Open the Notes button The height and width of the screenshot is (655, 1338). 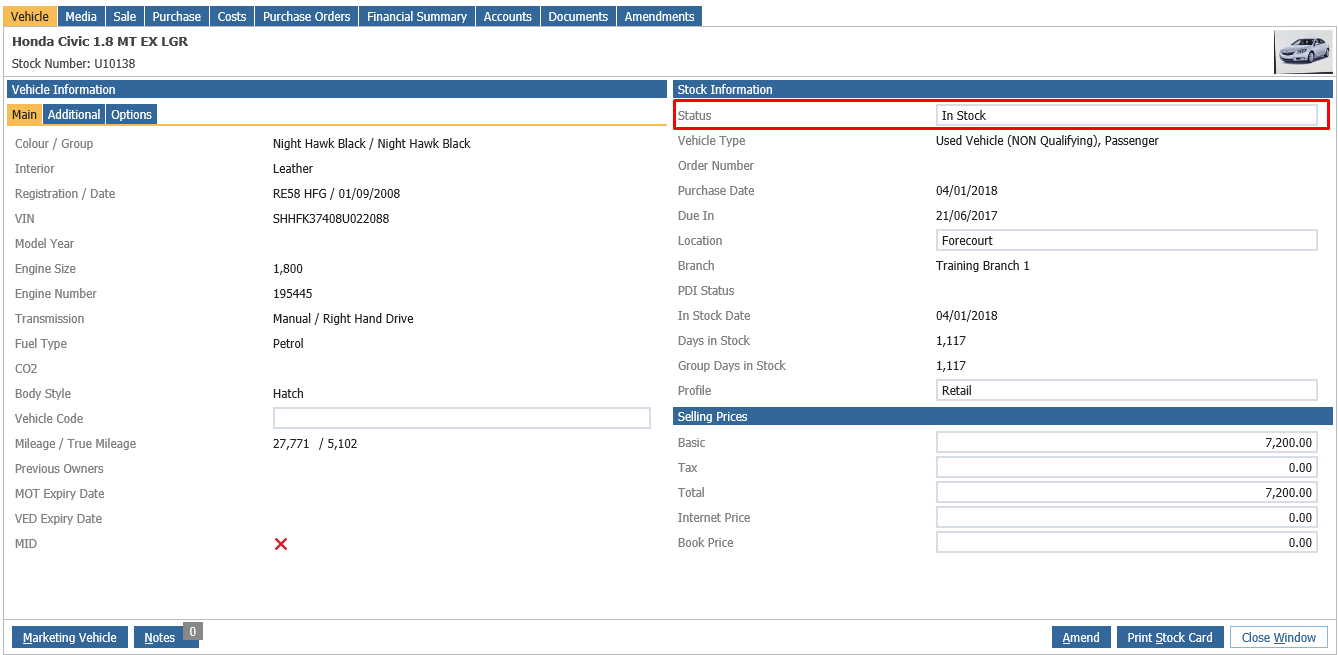[160, 638]
